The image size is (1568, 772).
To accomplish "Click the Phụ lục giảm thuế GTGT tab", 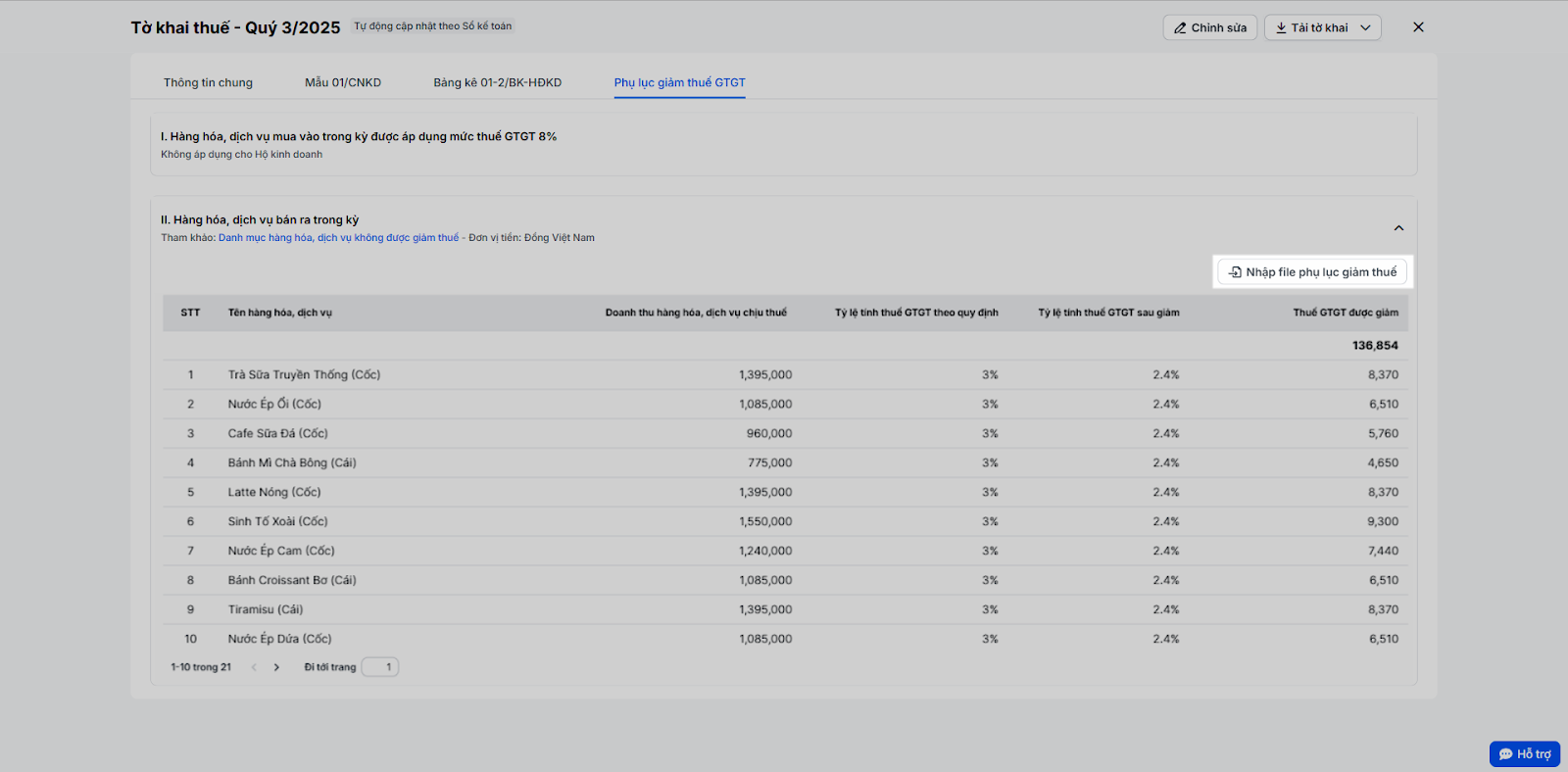I will pyautogui.click(x=679, y=82).
